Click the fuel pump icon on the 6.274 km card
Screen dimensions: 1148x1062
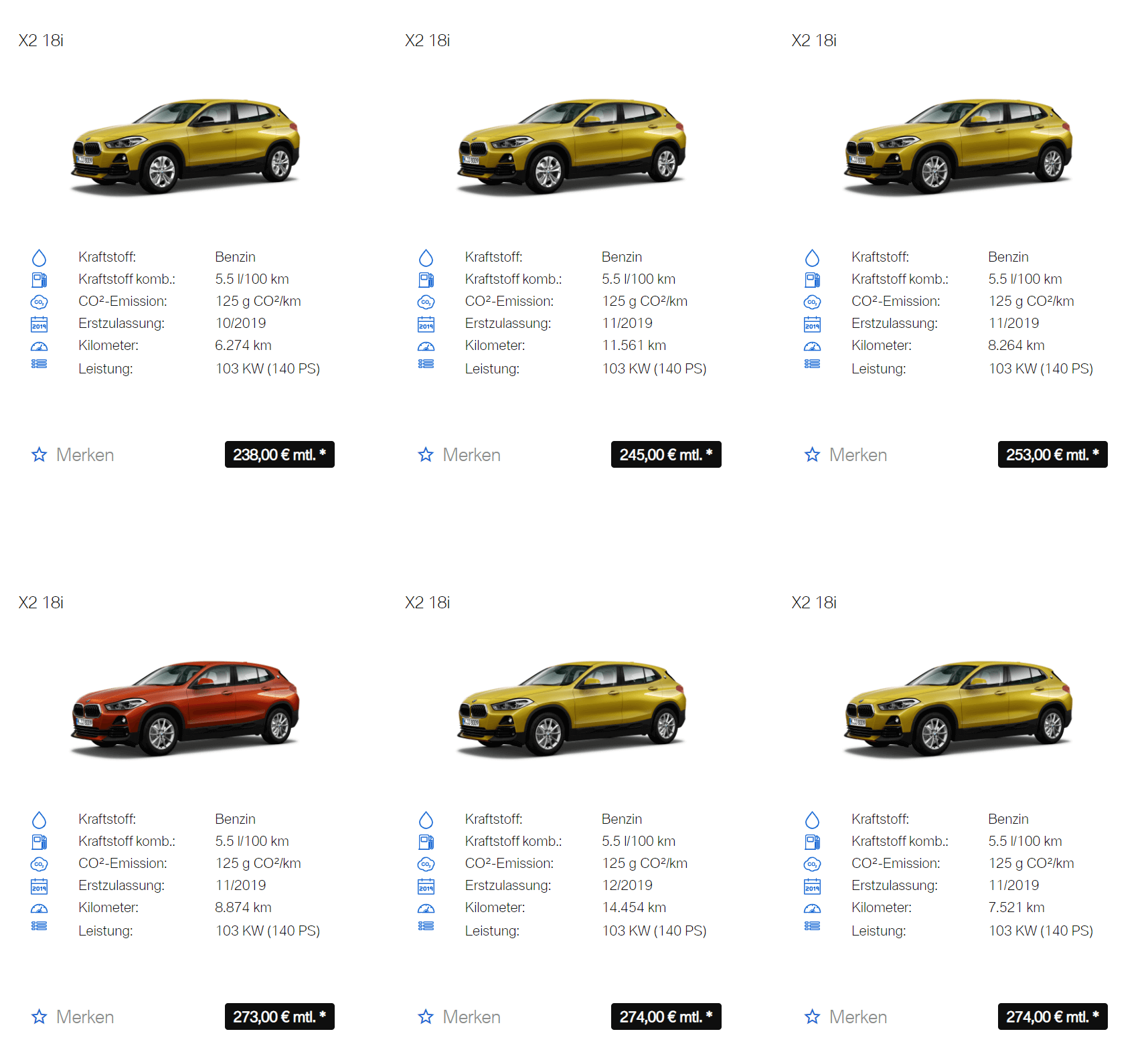(39, 280)
